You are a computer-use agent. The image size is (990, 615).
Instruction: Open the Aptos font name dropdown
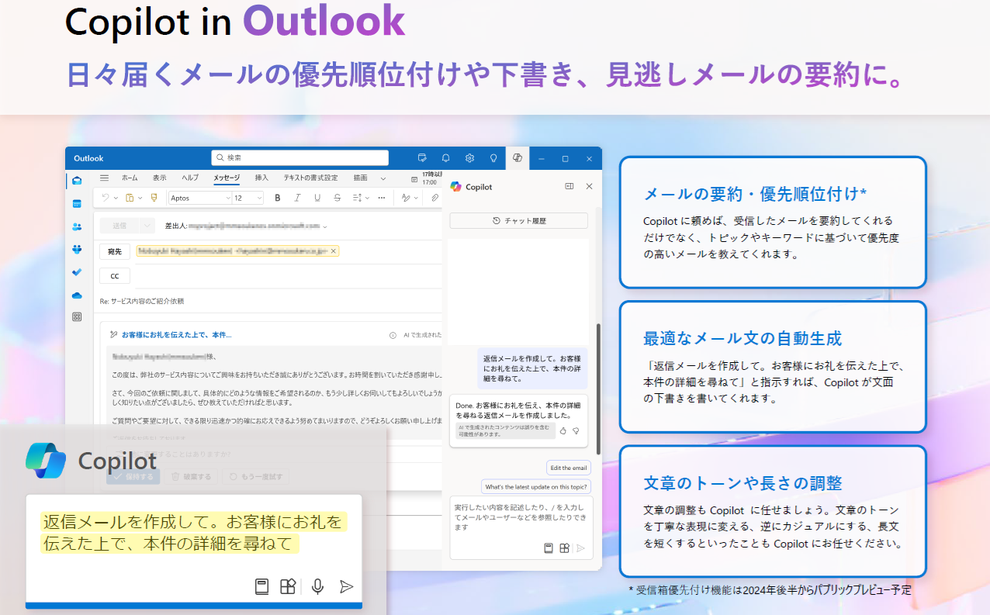pos(200,198)
